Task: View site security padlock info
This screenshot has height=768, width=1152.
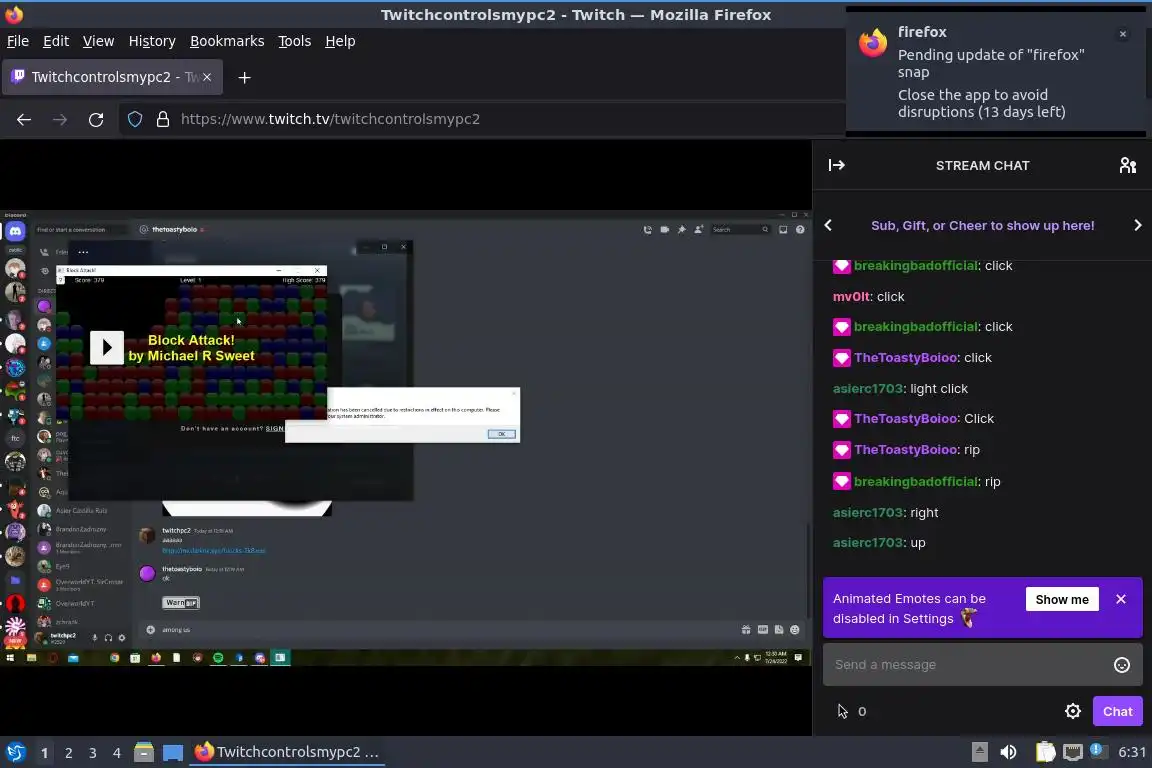Action: coord(163,119)
